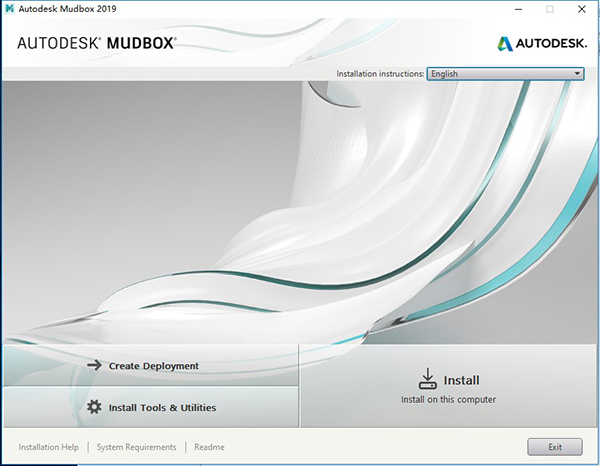Click the Autodesk Mudbox 2019 window title

[x=67, y=9]
